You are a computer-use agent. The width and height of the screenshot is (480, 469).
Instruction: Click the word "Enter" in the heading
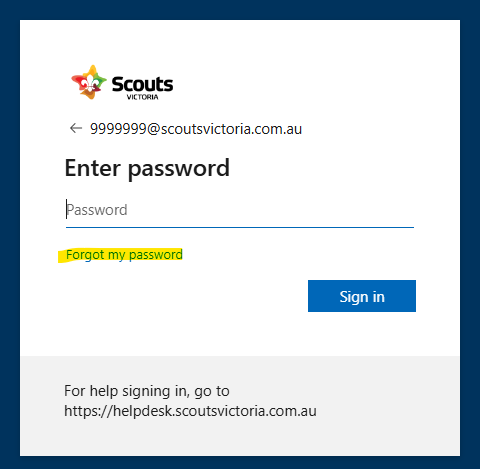tap(92, 168)
